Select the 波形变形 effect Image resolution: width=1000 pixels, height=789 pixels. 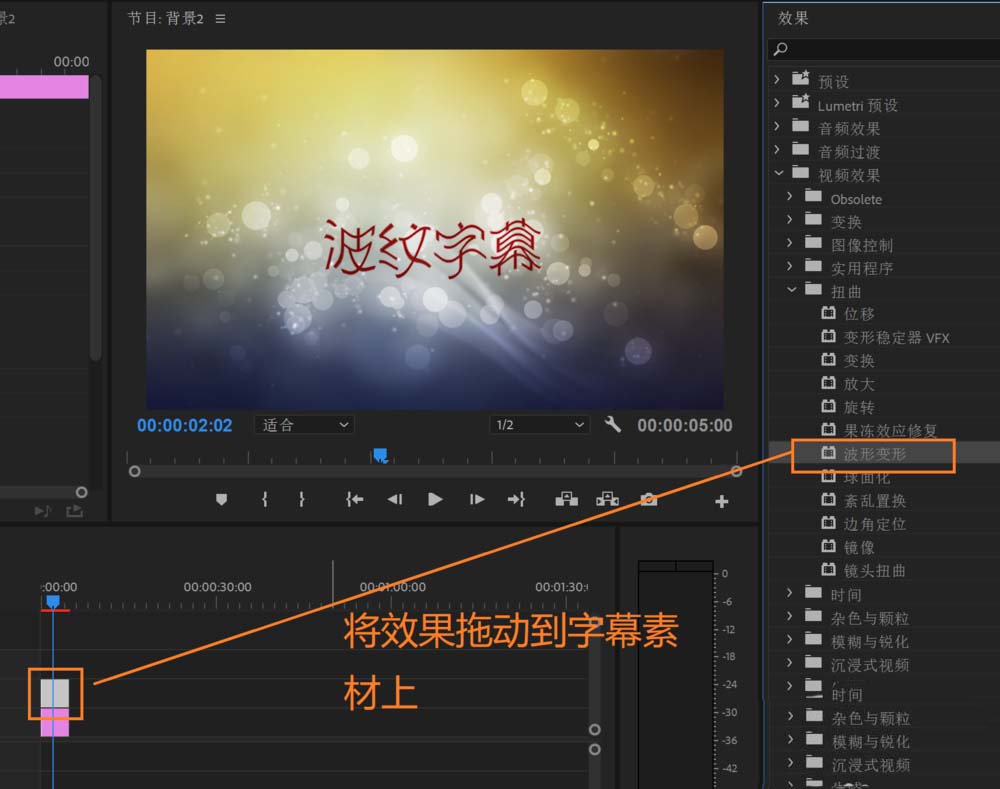coord(874,455)
